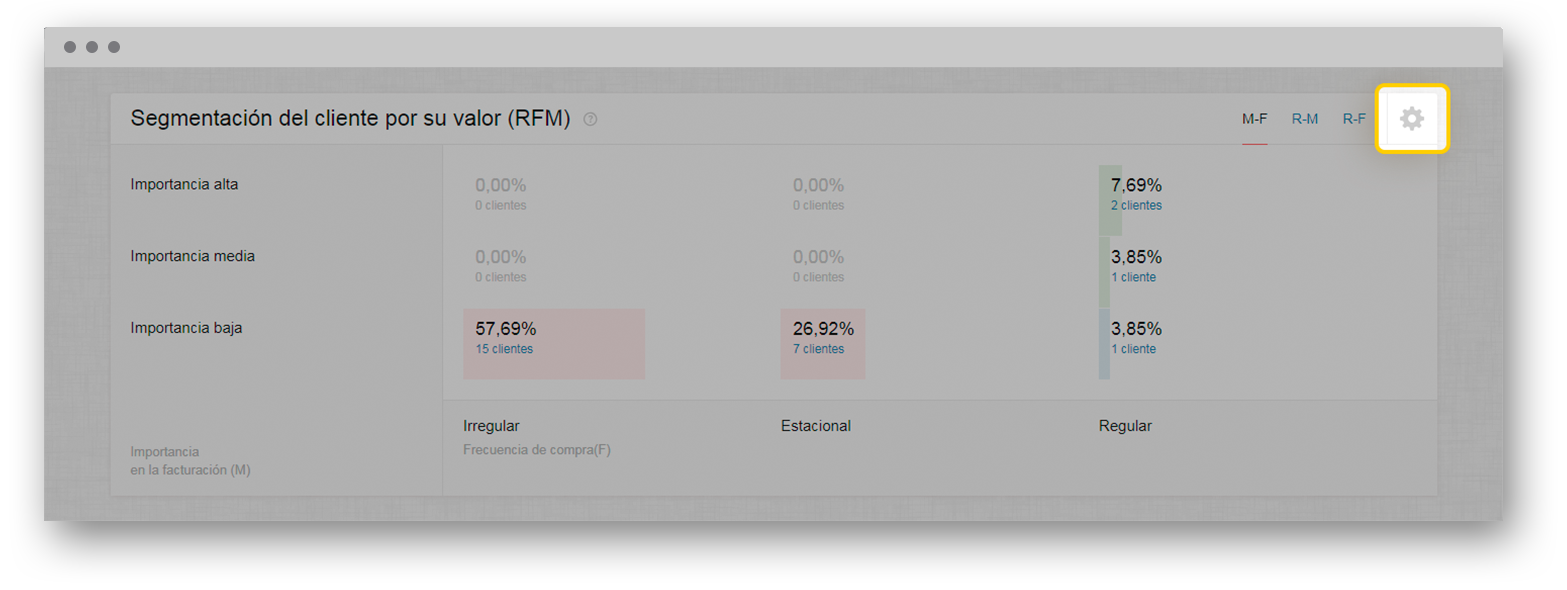Image resolution: width=1567 pixels, height=590 pixels.
Task: Open the RFM settings gear icon
Action: 1411,119
